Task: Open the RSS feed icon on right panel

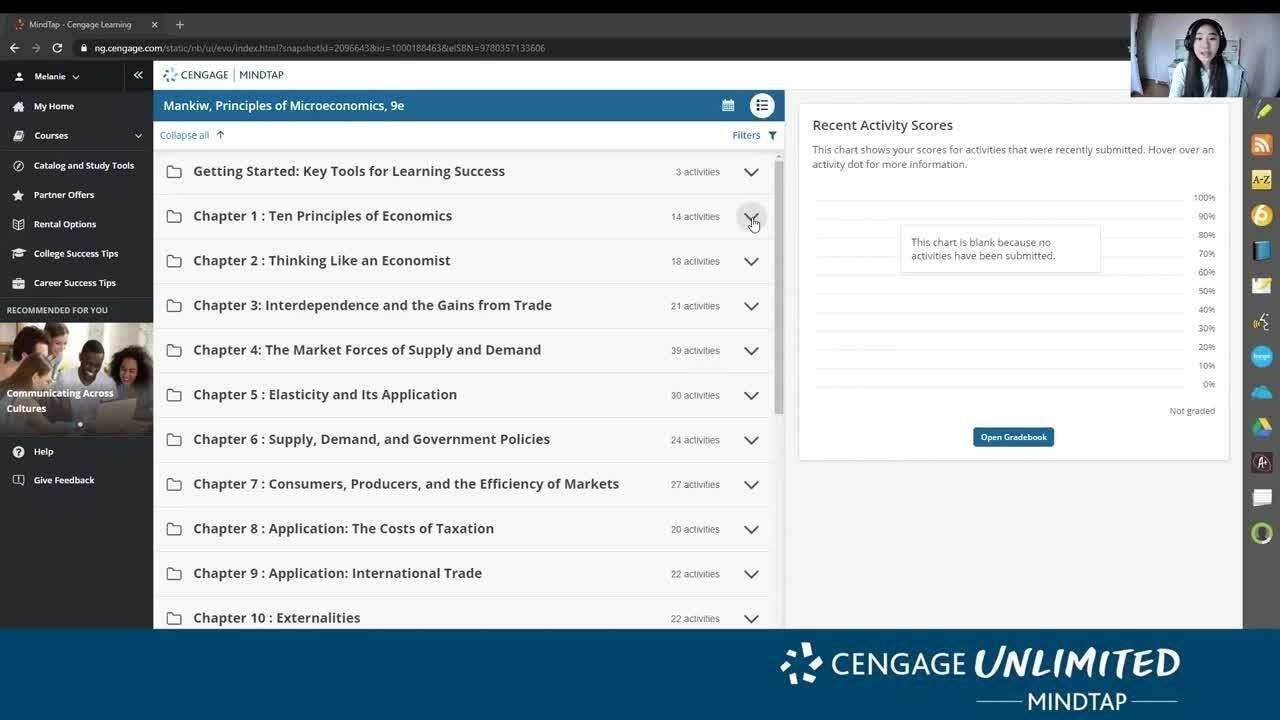Action: [1261, 145]
